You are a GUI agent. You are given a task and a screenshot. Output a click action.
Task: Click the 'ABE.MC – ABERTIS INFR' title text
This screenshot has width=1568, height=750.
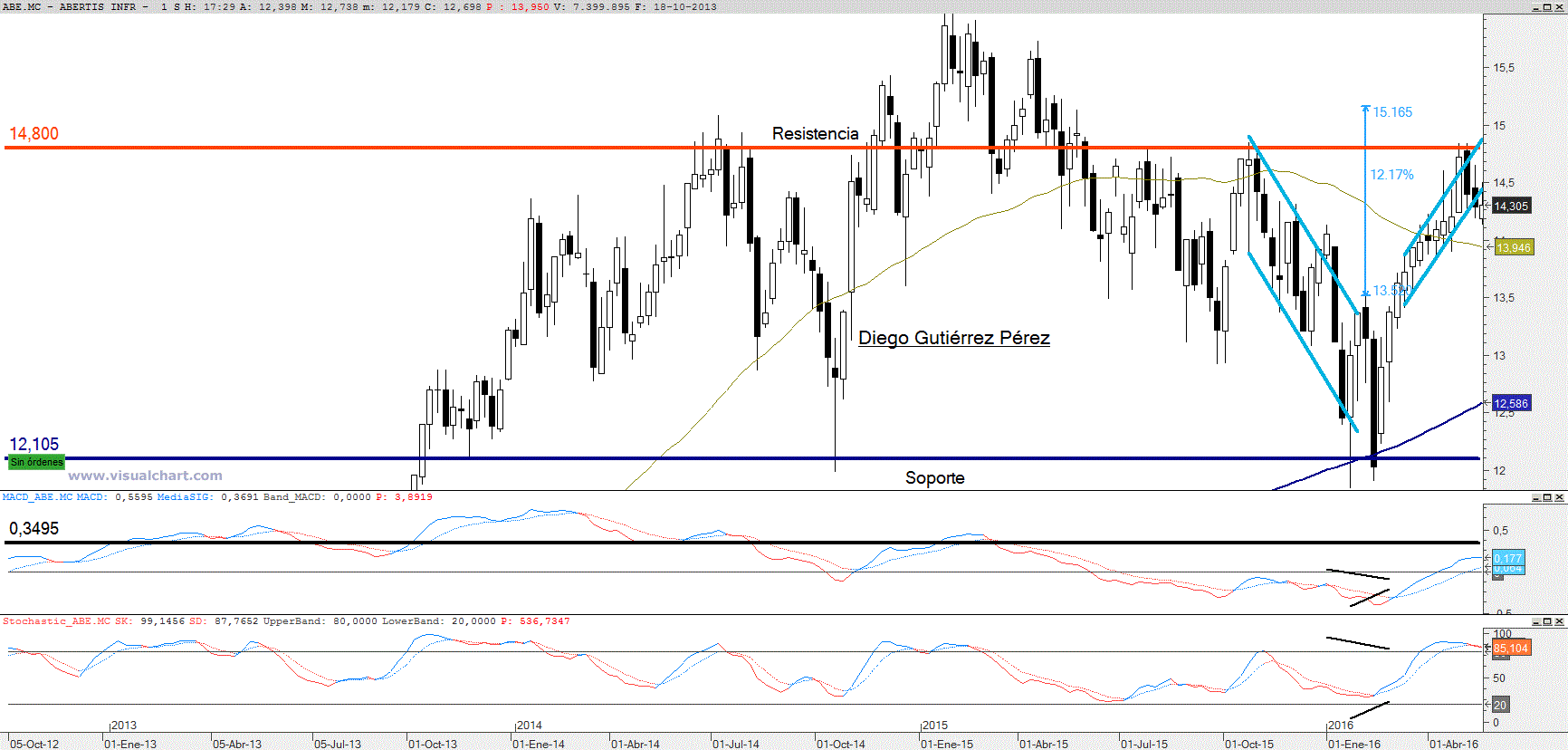coord(70,6)
